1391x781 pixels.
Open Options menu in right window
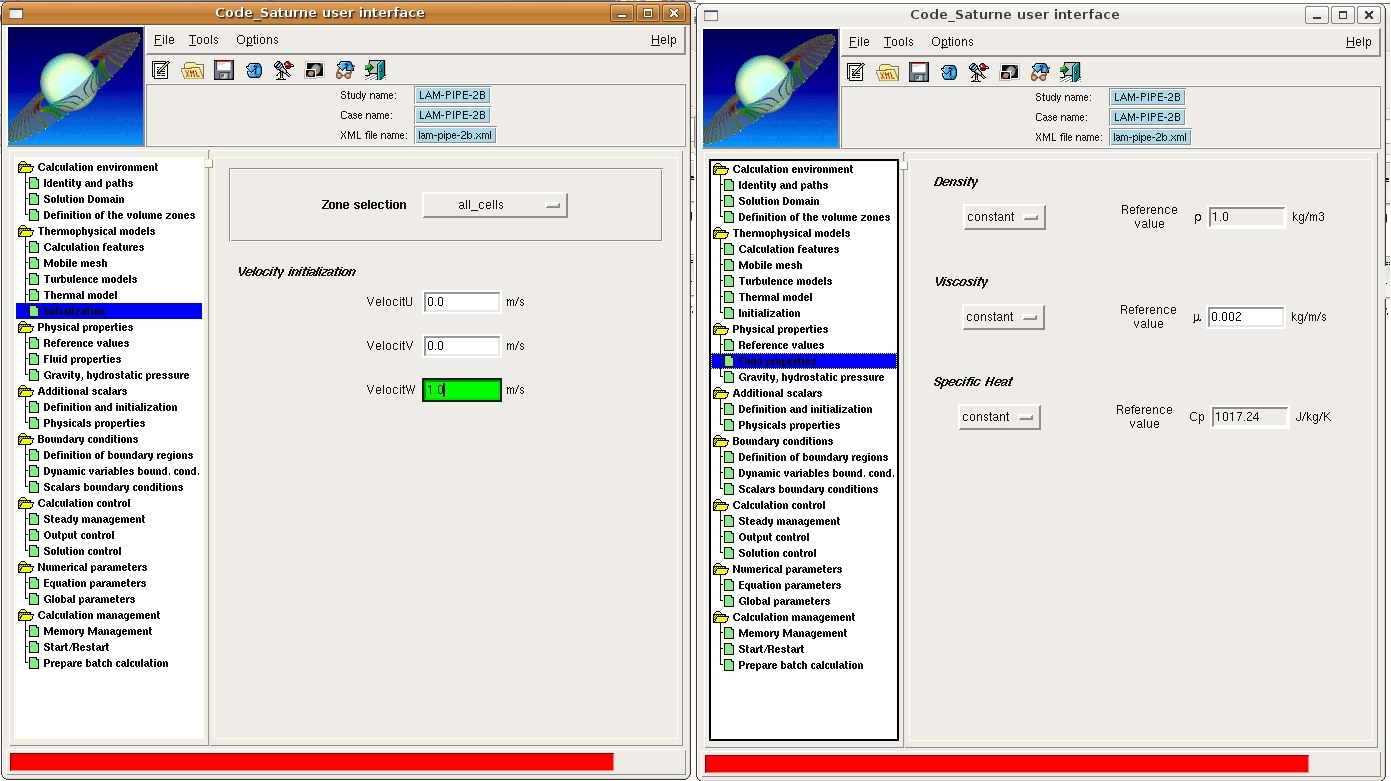[x=952, y=42]
